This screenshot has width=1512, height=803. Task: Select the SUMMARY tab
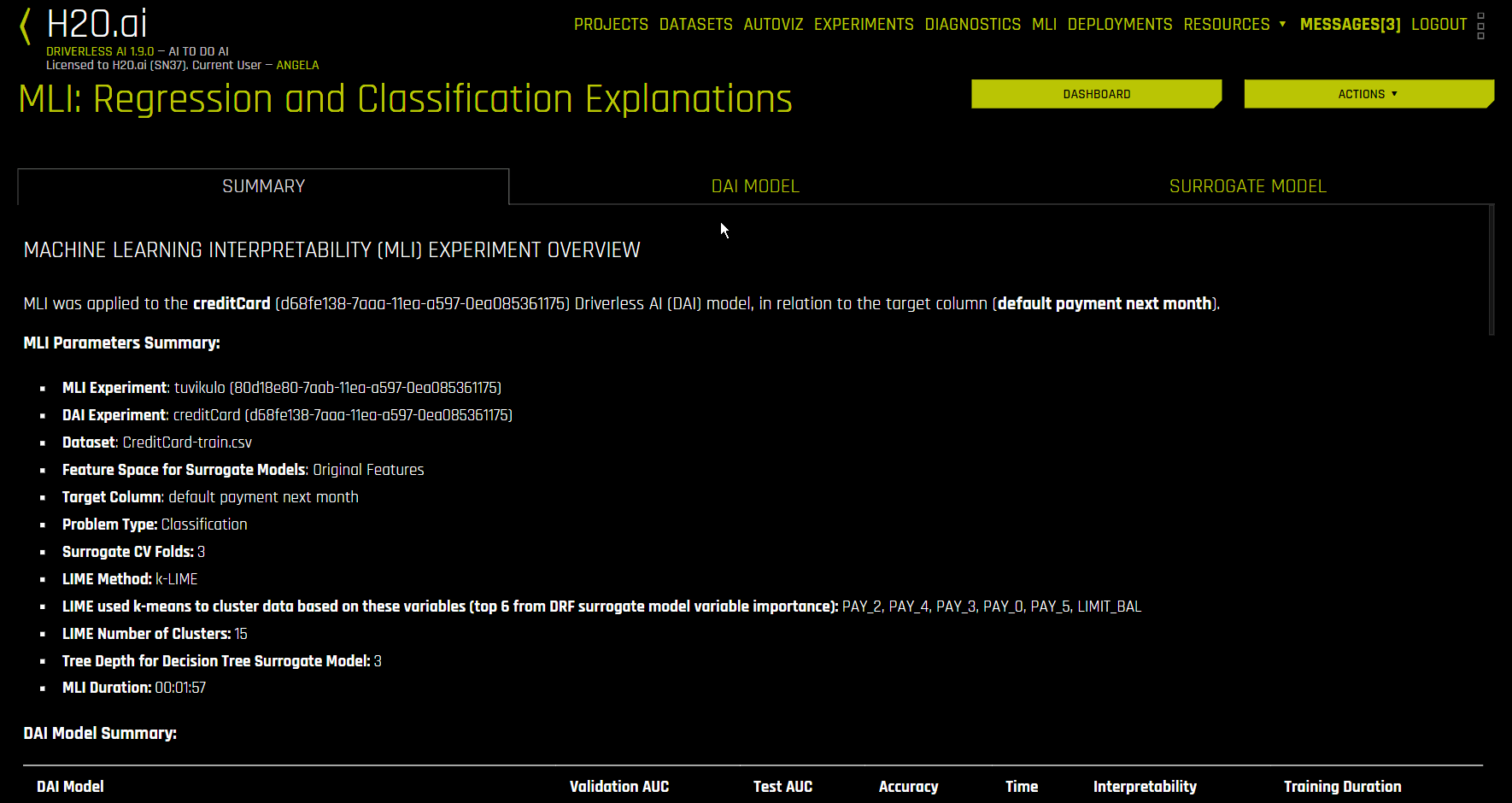(263, 186)
